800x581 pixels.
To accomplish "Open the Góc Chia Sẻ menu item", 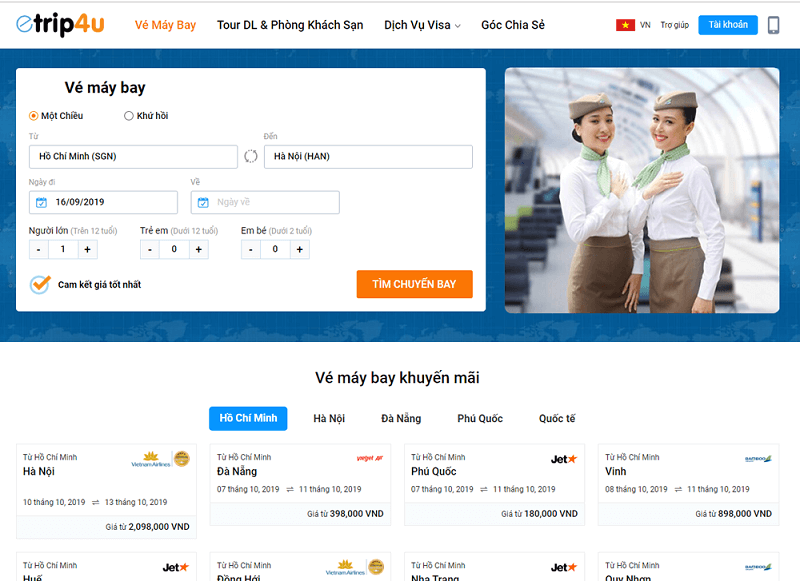I will tap(513, 25).
